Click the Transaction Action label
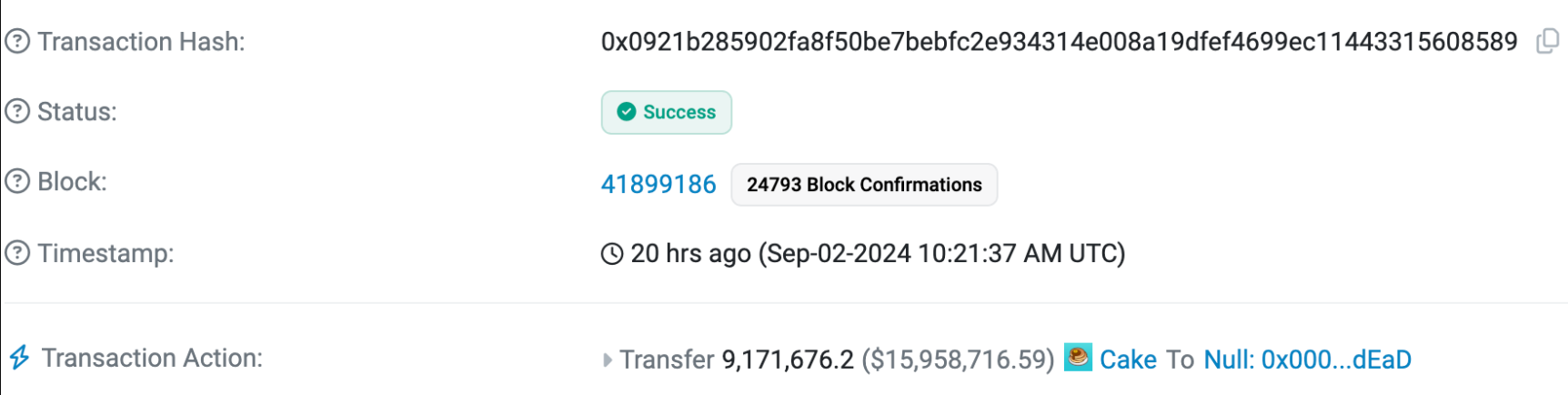 [152, 358]
